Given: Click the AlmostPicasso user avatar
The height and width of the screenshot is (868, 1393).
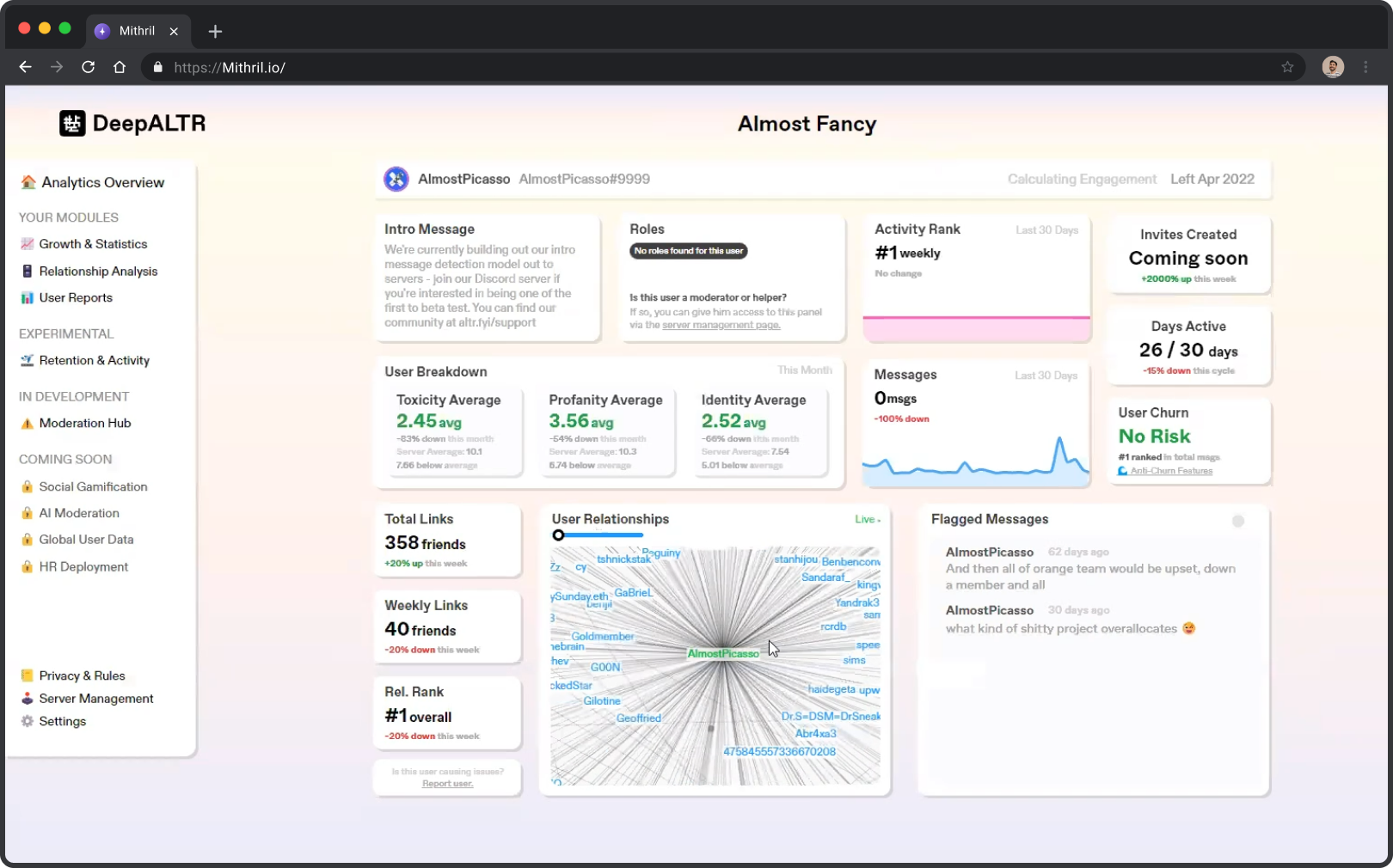Looking at the screenshot, I should 396,179.
